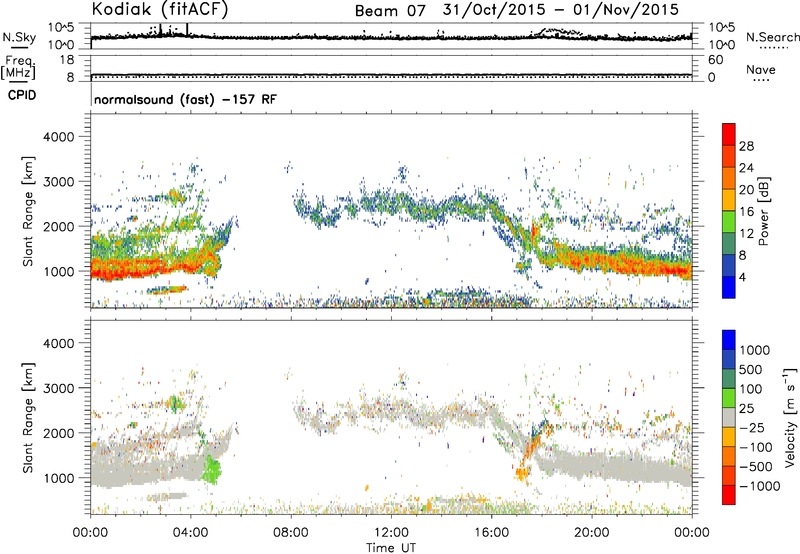Click the 2000 tick in the velocity panel
The width and height of the screenshot is (800, 554).
(x=59, y=433)
